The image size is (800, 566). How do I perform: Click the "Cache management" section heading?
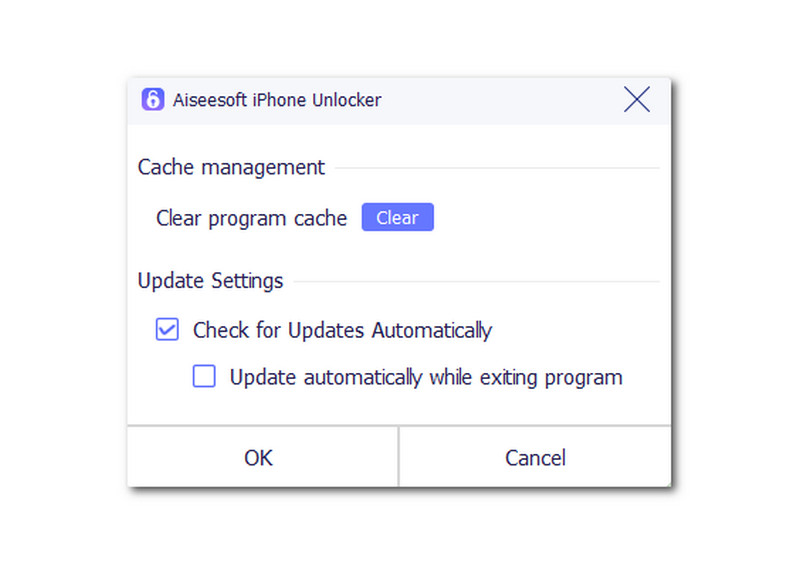(x=231, y=168)
